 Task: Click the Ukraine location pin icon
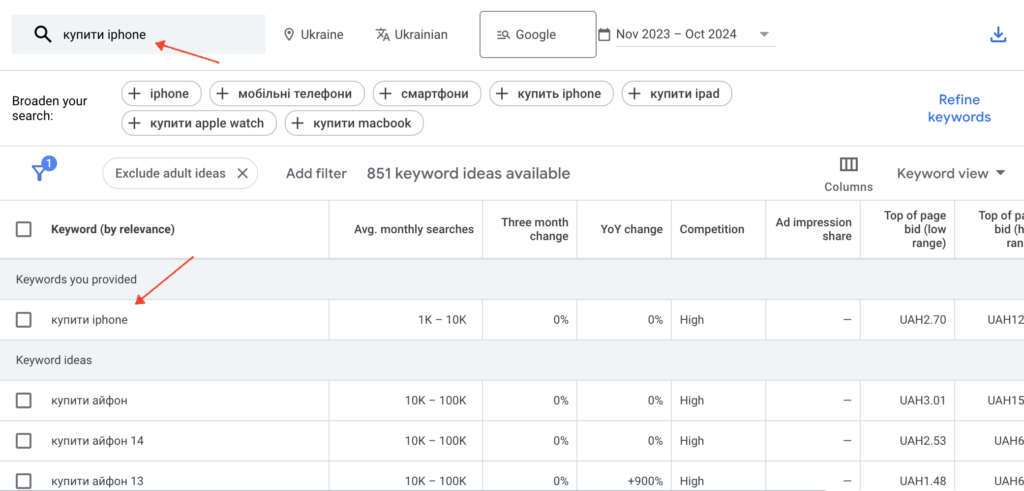290,35
